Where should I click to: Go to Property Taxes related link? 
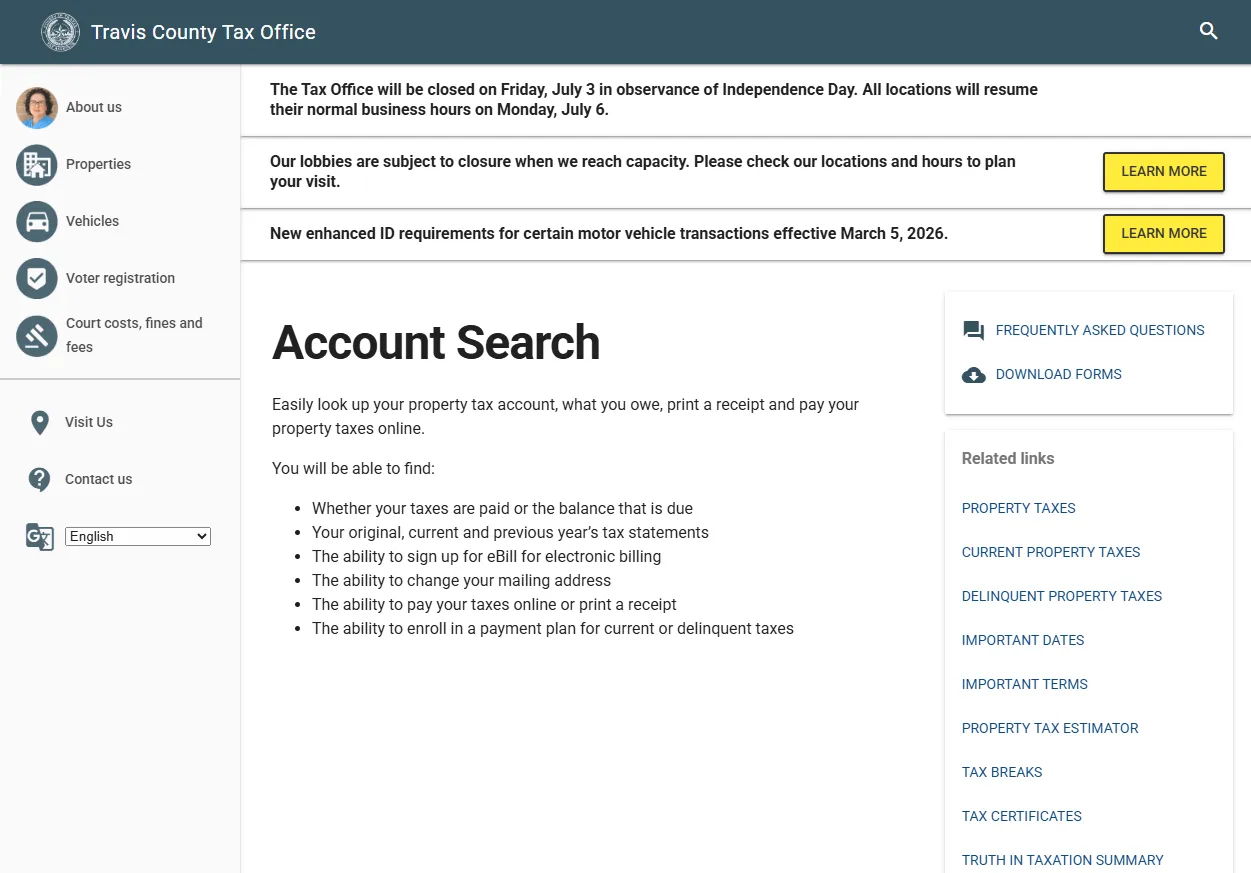coord(1019,508)
